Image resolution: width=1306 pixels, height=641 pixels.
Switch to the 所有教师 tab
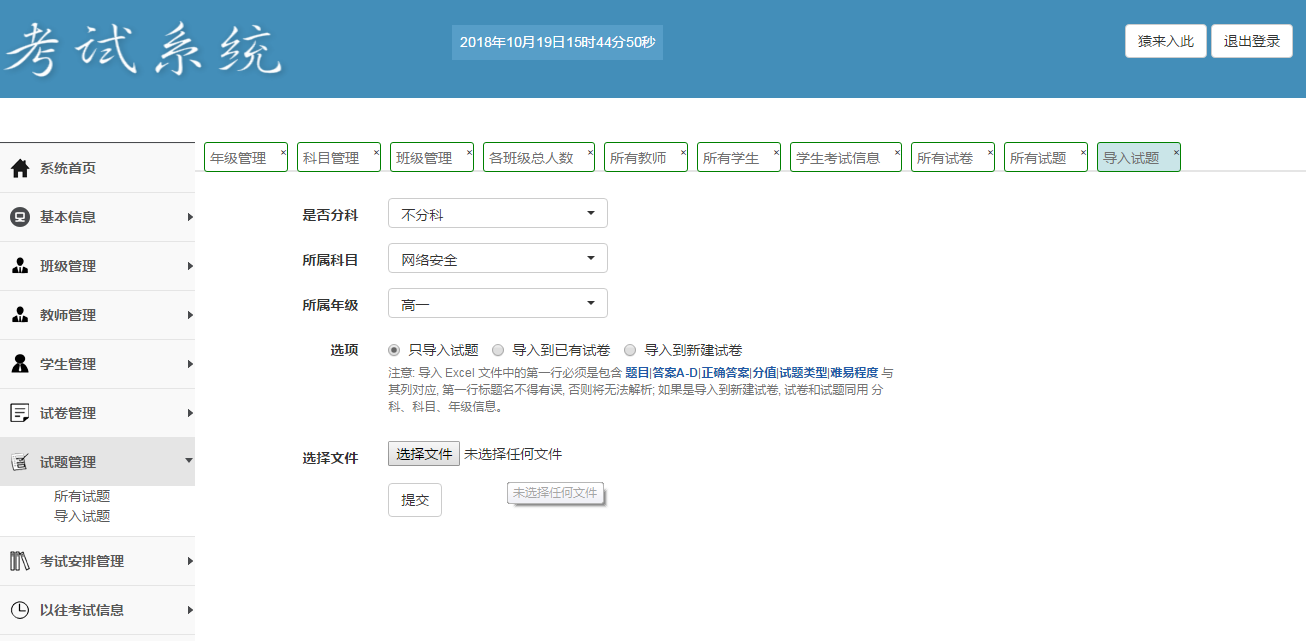(x=639, y=158)
